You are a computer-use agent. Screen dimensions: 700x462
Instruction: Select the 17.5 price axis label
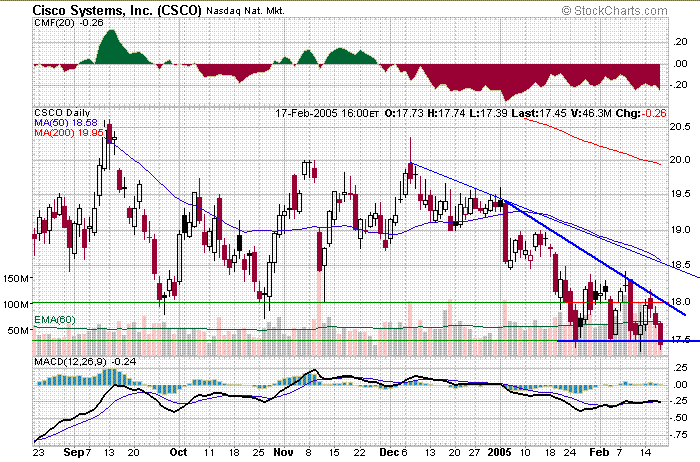pyautogui.click(x=680, y=340)
